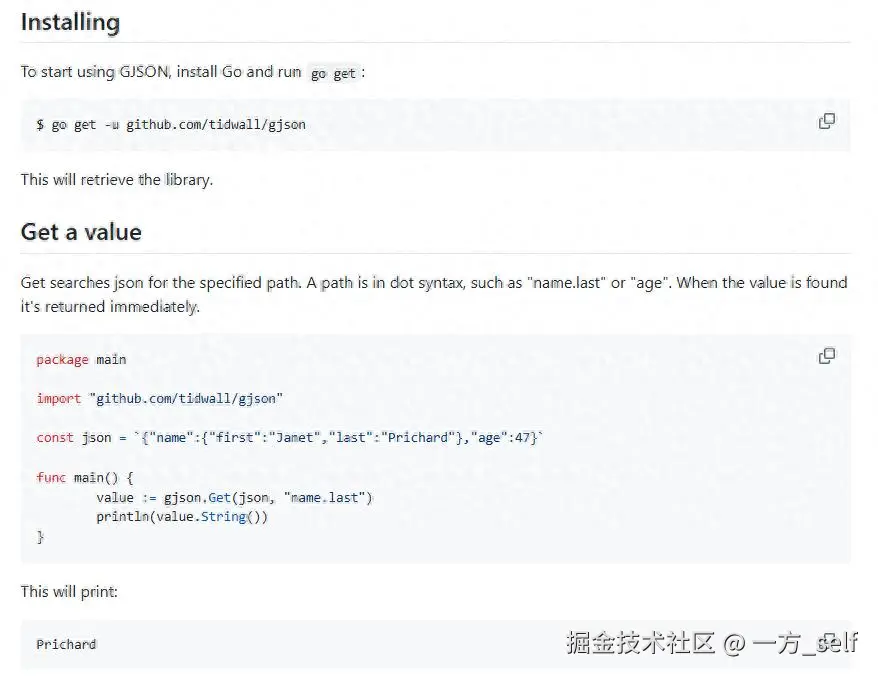Click the "This will print:" text
Viewport: 878px width, 677px height.
point(69,591)
